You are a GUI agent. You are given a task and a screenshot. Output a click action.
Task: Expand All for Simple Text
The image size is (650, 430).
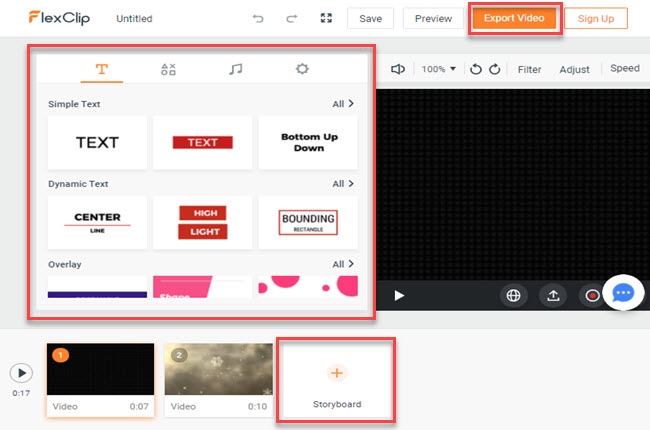[343, 104]
